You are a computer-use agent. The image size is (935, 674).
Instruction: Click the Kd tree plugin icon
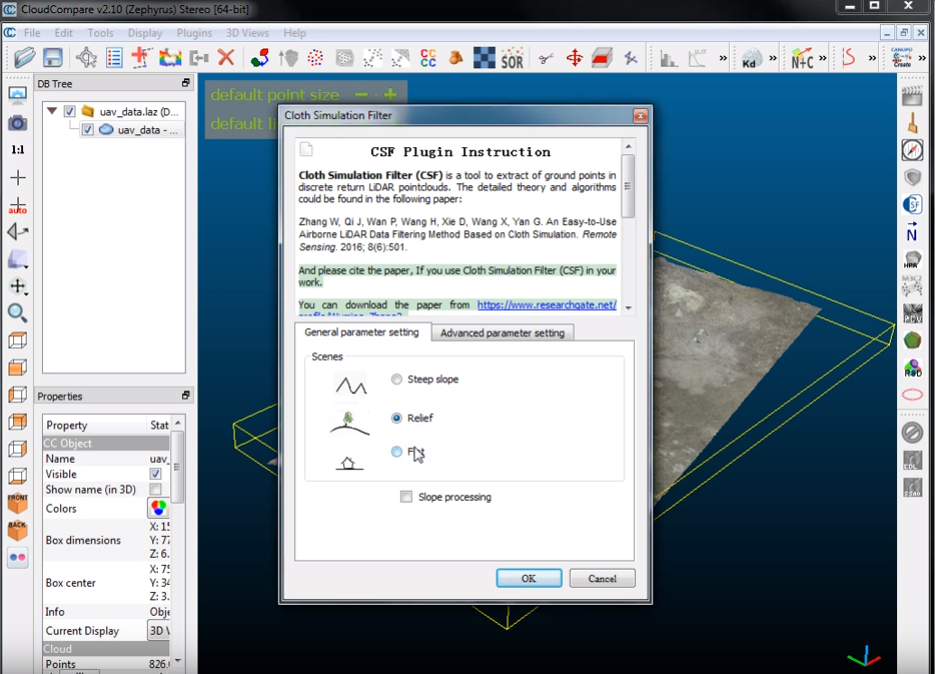click(749, 58)
